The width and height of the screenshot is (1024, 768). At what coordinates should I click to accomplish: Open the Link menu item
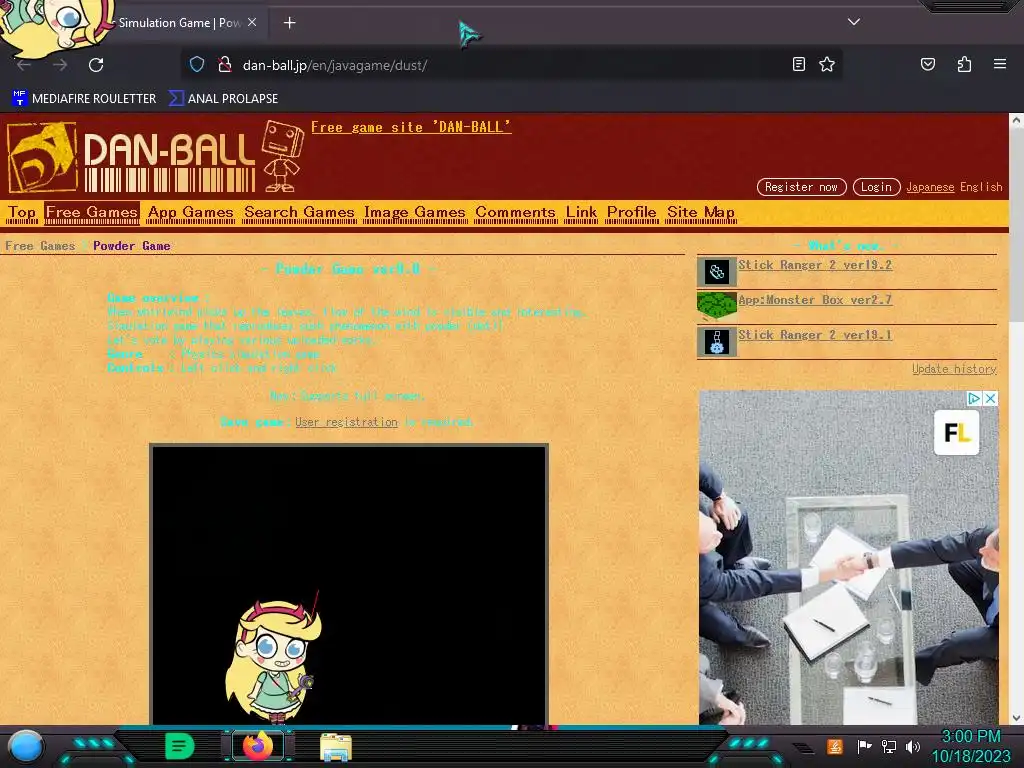[581, 212]
